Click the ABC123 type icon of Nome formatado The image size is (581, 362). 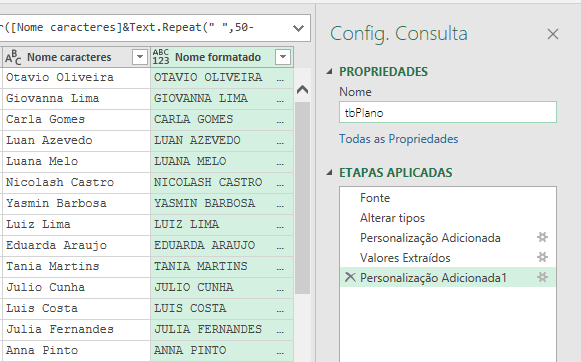161,57
